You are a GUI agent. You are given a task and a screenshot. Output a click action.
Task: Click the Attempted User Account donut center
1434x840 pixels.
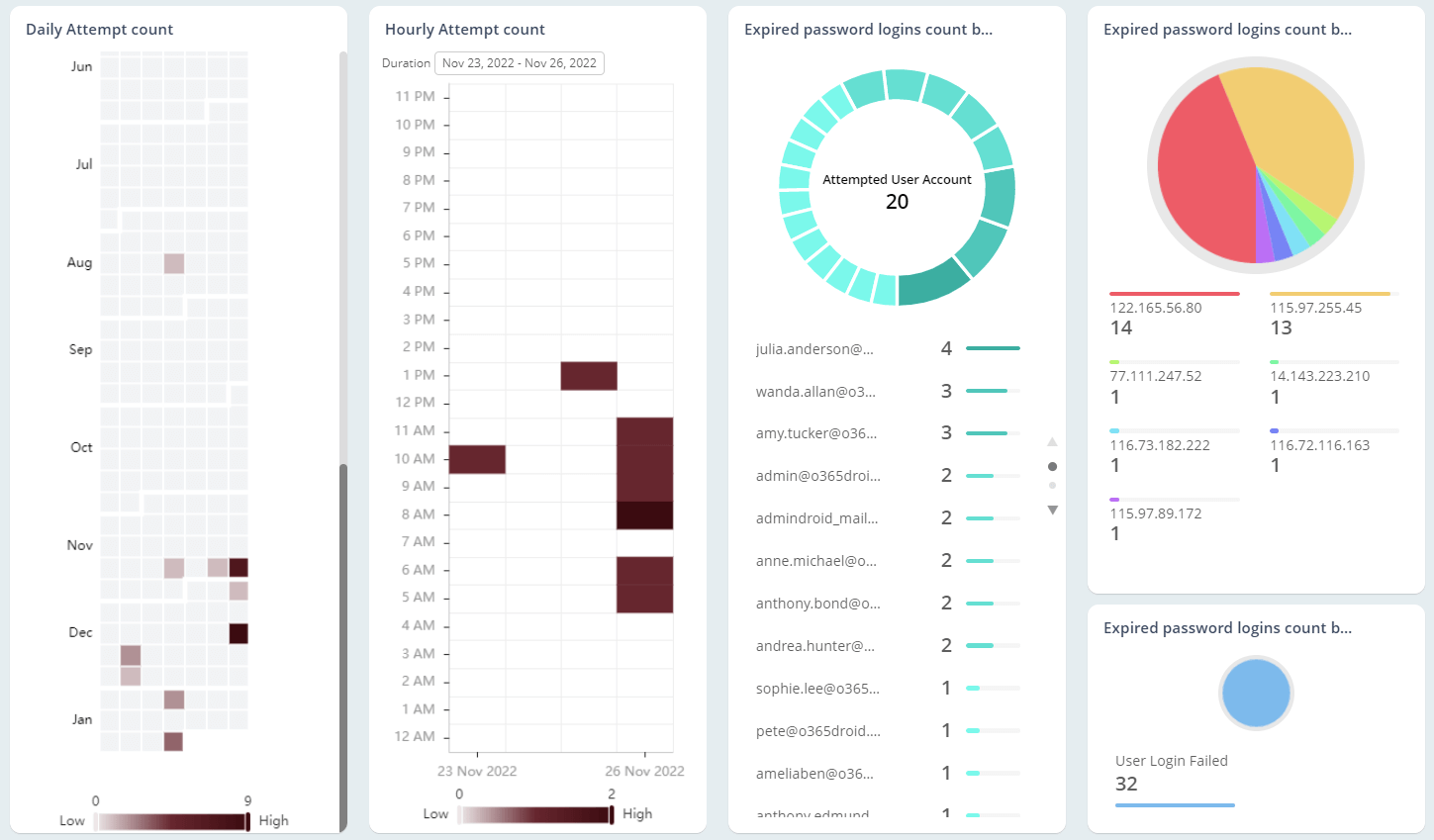click(x=897, y=191)
